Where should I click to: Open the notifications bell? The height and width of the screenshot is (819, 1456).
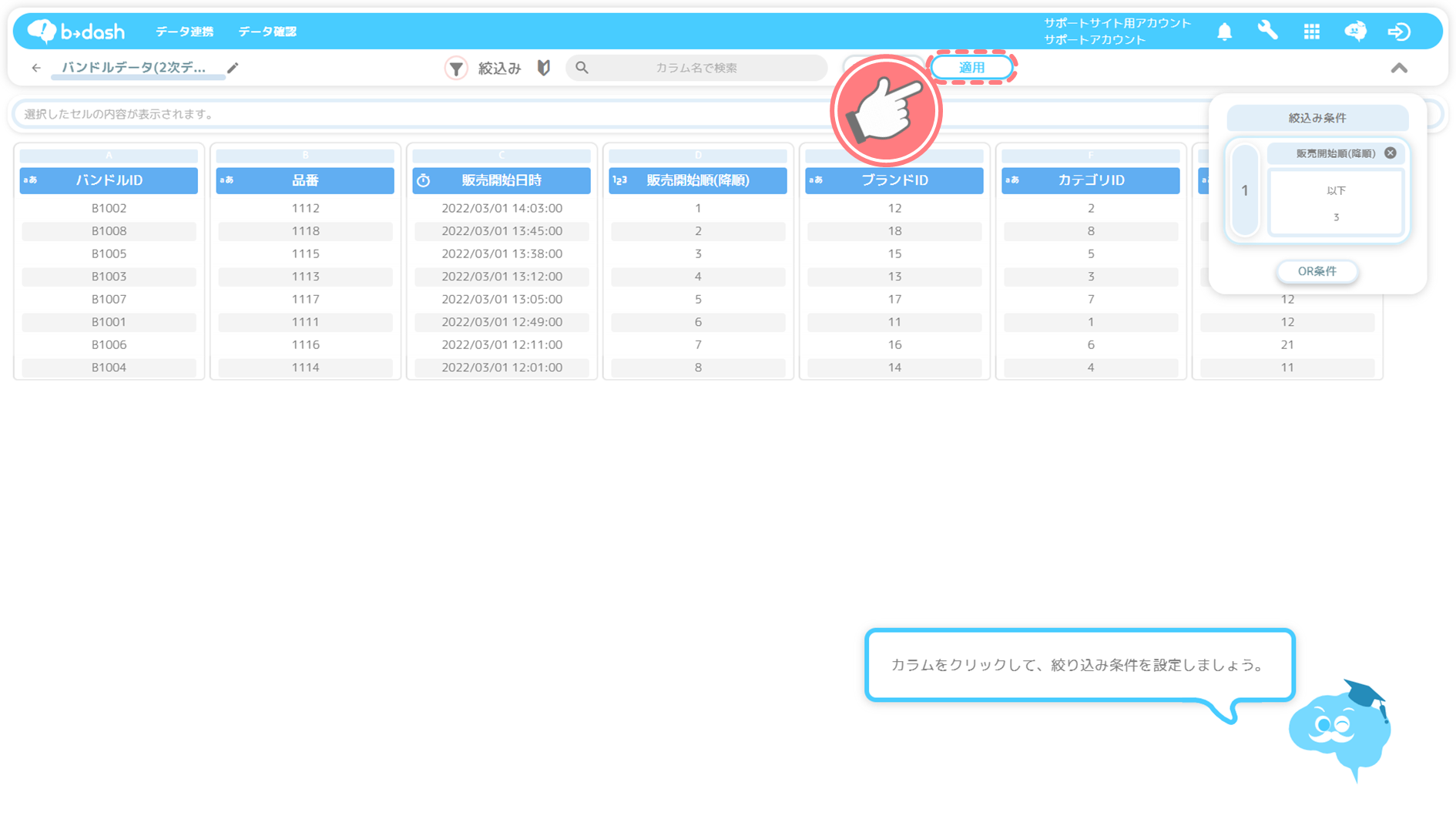(1224, 32)
